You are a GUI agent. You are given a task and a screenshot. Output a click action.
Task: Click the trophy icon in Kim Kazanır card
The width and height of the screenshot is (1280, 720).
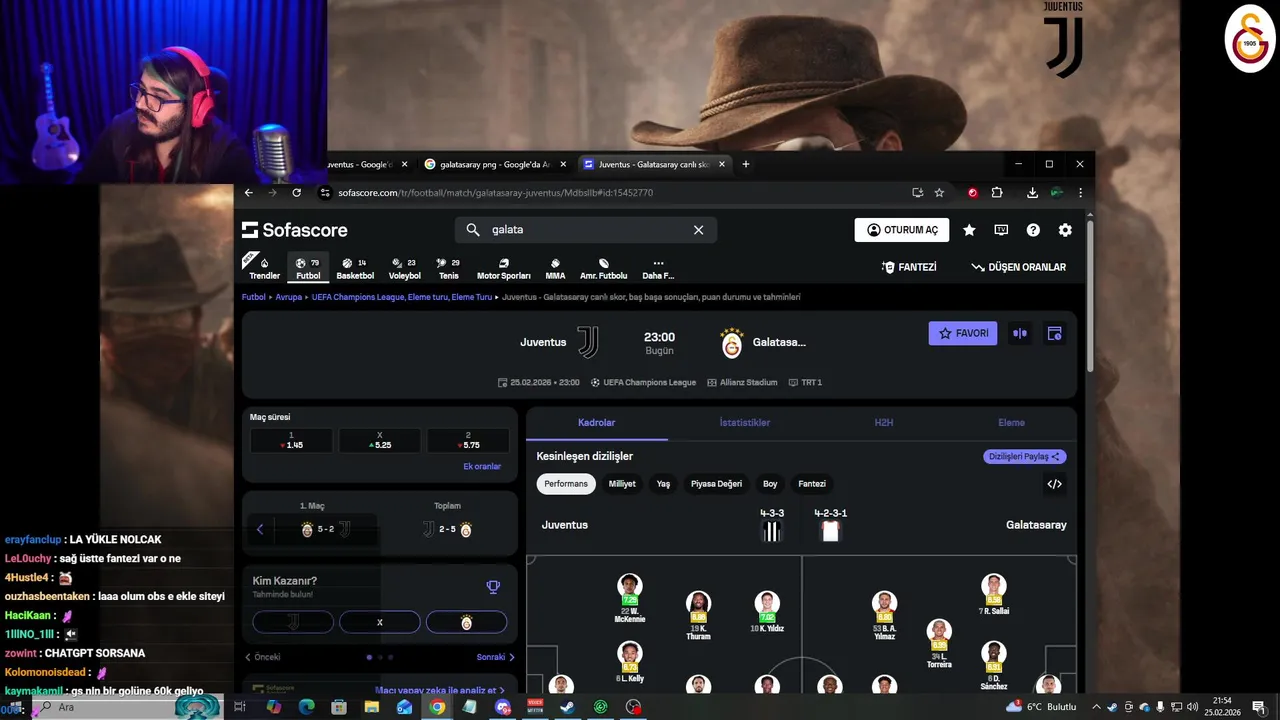(493, 587)
